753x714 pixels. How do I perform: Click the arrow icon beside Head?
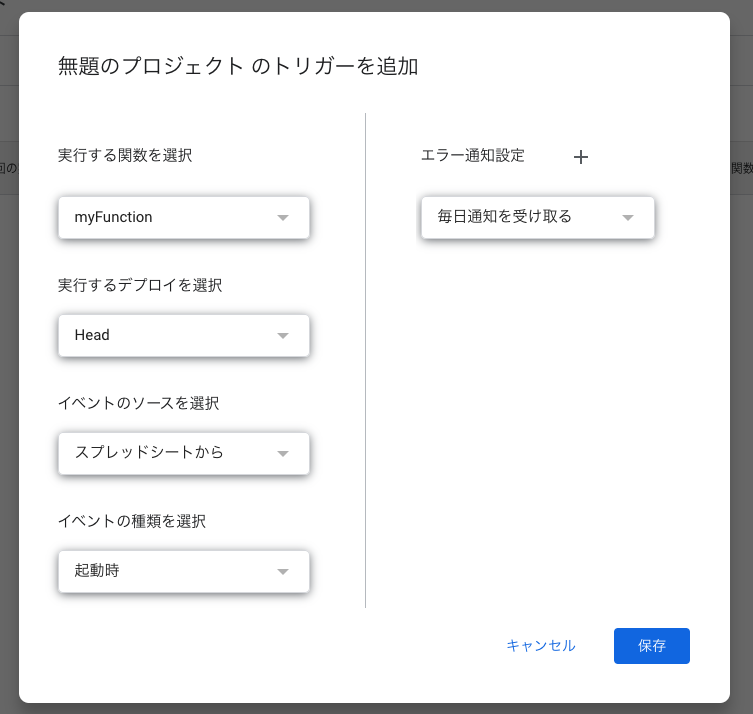pos(283,335)
